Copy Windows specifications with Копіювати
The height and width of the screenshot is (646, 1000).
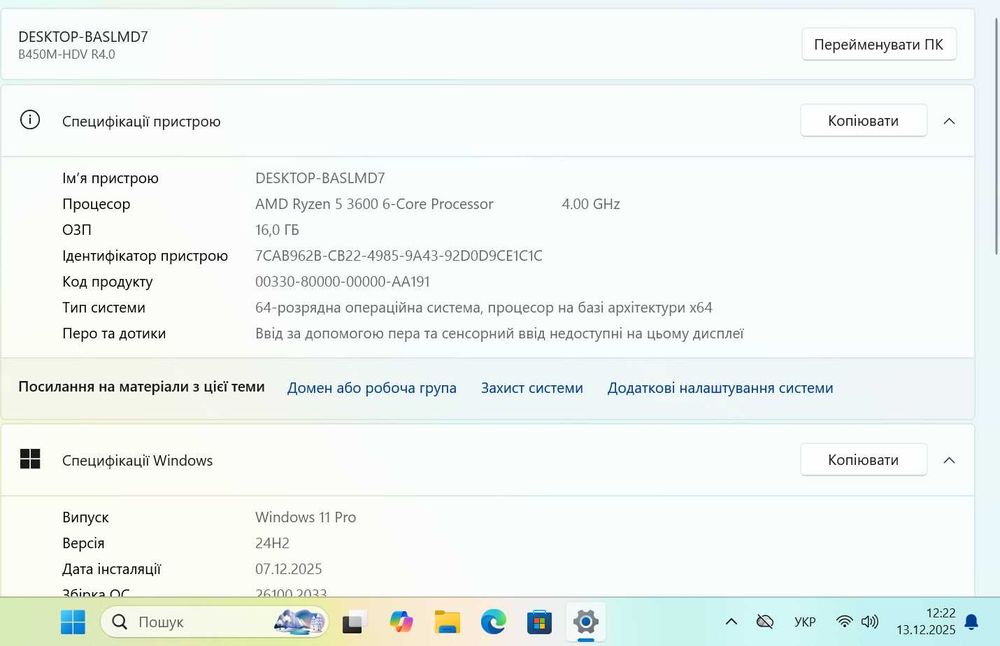(864, 460)
